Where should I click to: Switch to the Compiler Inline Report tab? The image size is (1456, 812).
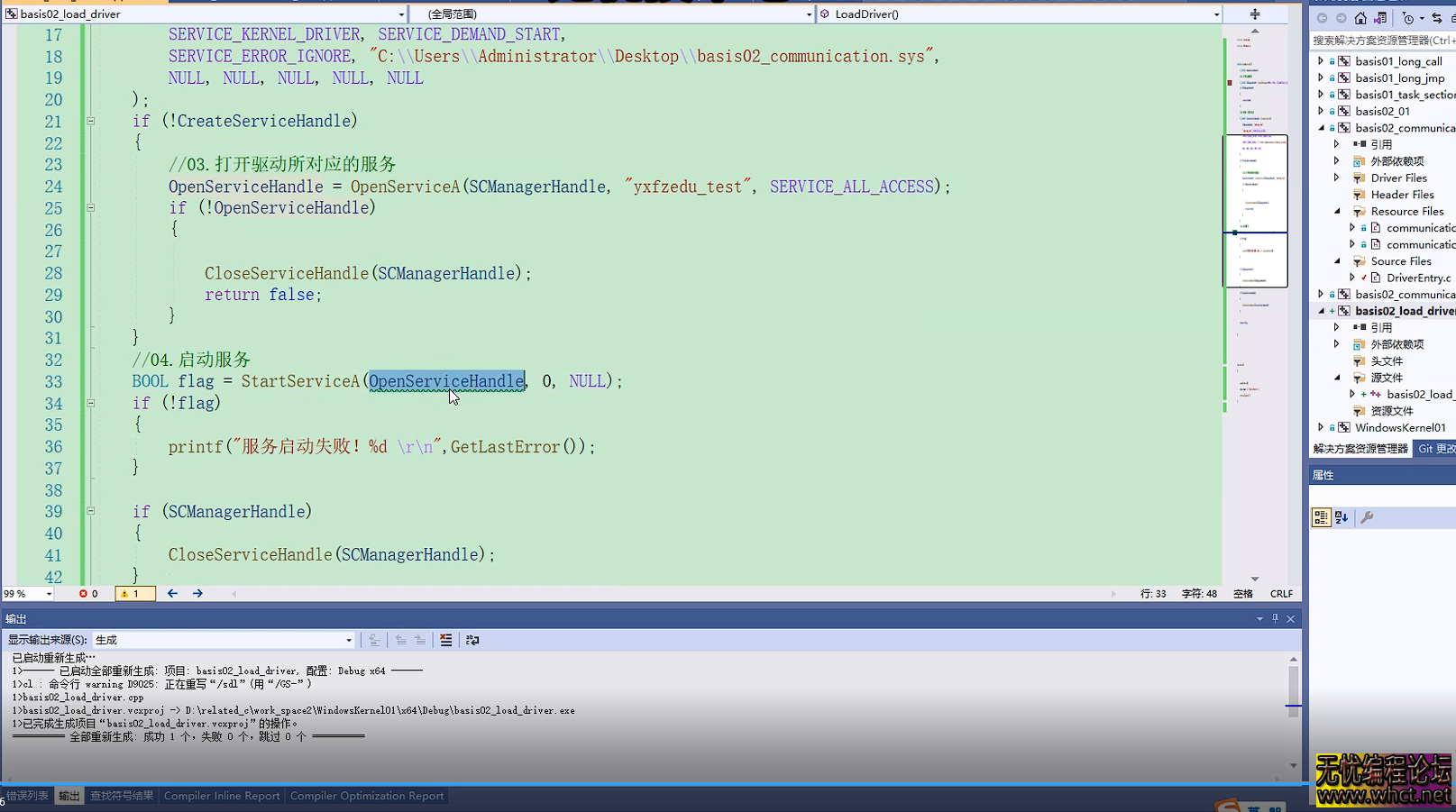click(222, 796)
